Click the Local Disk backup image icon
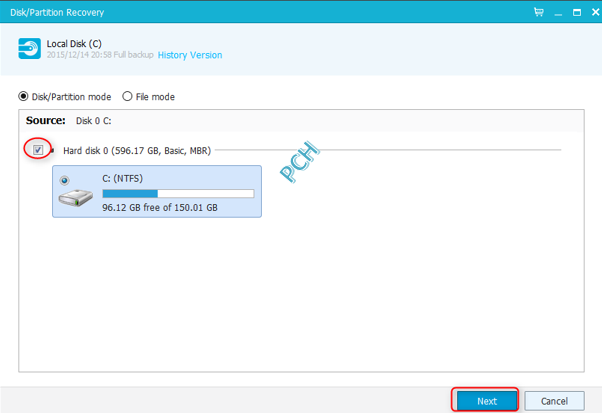 [29, 48]
